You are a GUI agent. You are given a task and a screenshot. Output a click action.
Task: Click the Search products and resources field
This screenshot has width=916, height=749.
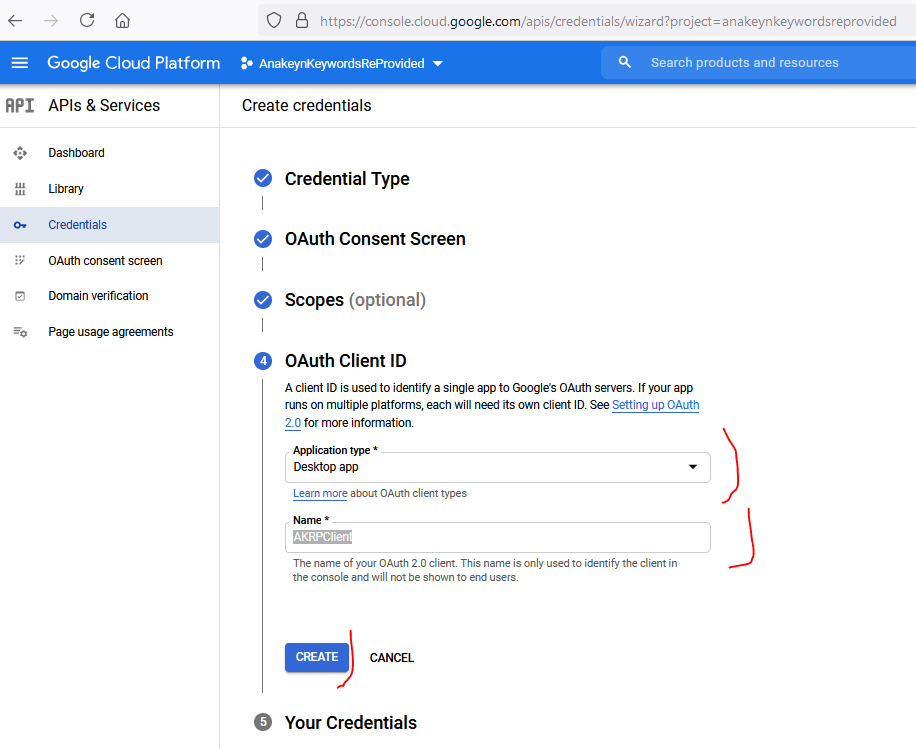click(758, 63)
